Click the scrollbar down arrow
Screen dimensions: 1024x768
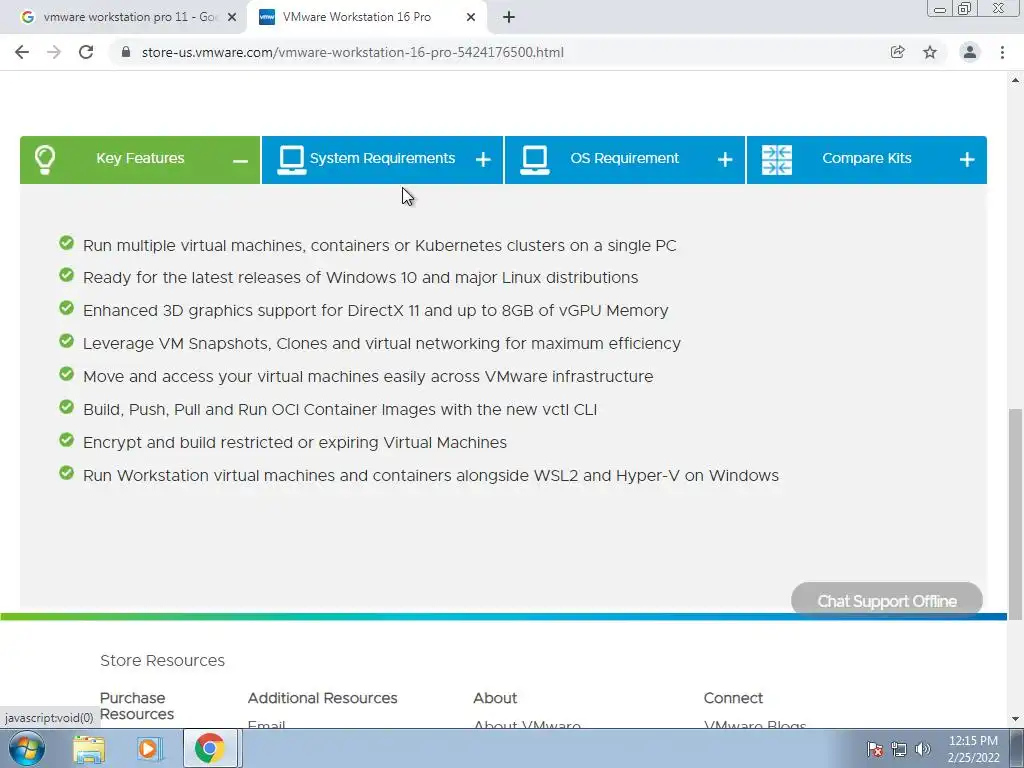point(1015,719)
